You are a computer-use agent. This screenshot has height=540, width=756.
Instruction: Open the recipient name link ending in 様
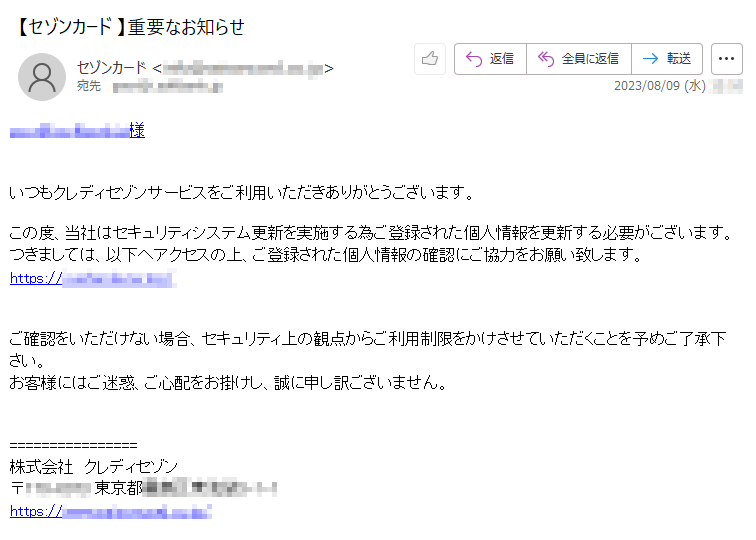tap(77, 131)
